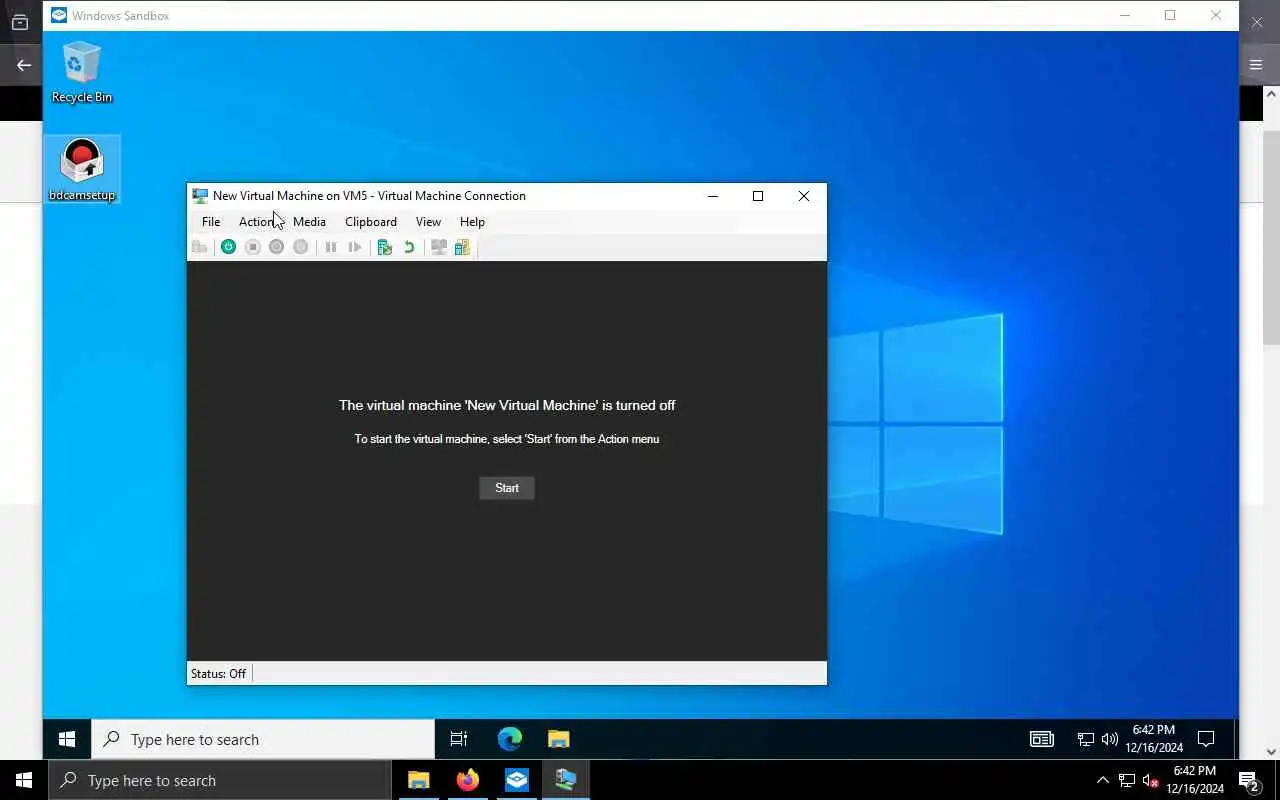Click Hyper-V Manager icon on host taskbar
Screen dimensions: 1280x800
566,780
